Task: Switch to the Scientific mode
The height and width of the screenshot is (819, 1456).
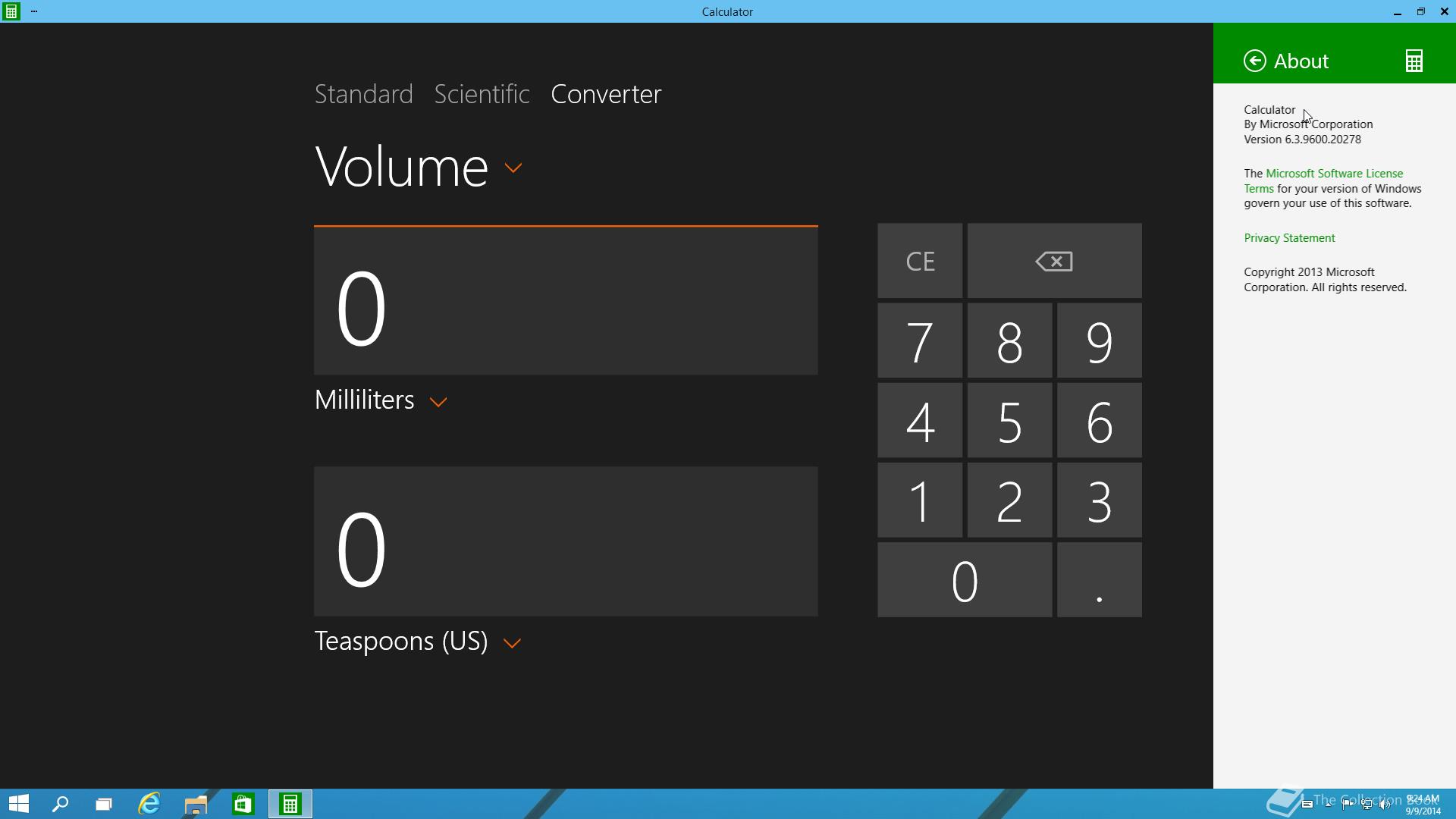Action: tap(482, 94)
